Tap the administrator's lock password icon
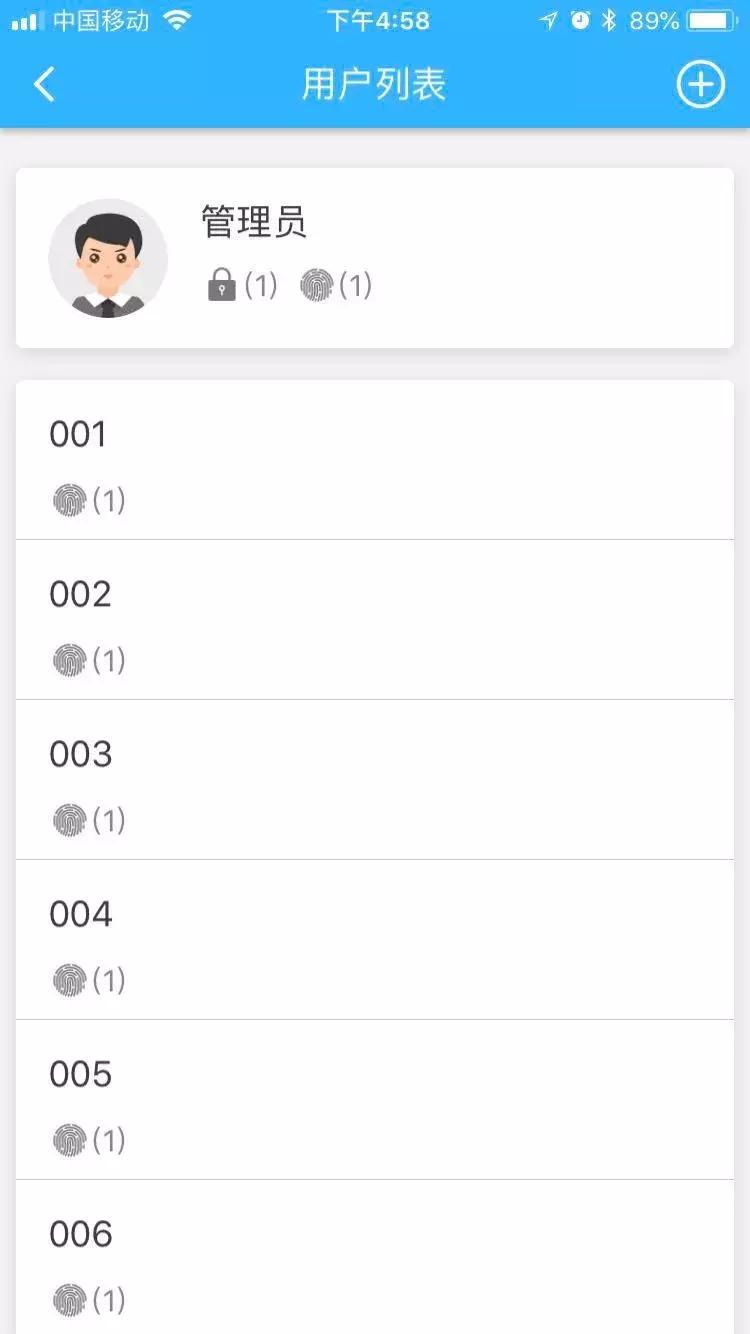The width and height of the screenshot is (750, 1334). [221, 286]
